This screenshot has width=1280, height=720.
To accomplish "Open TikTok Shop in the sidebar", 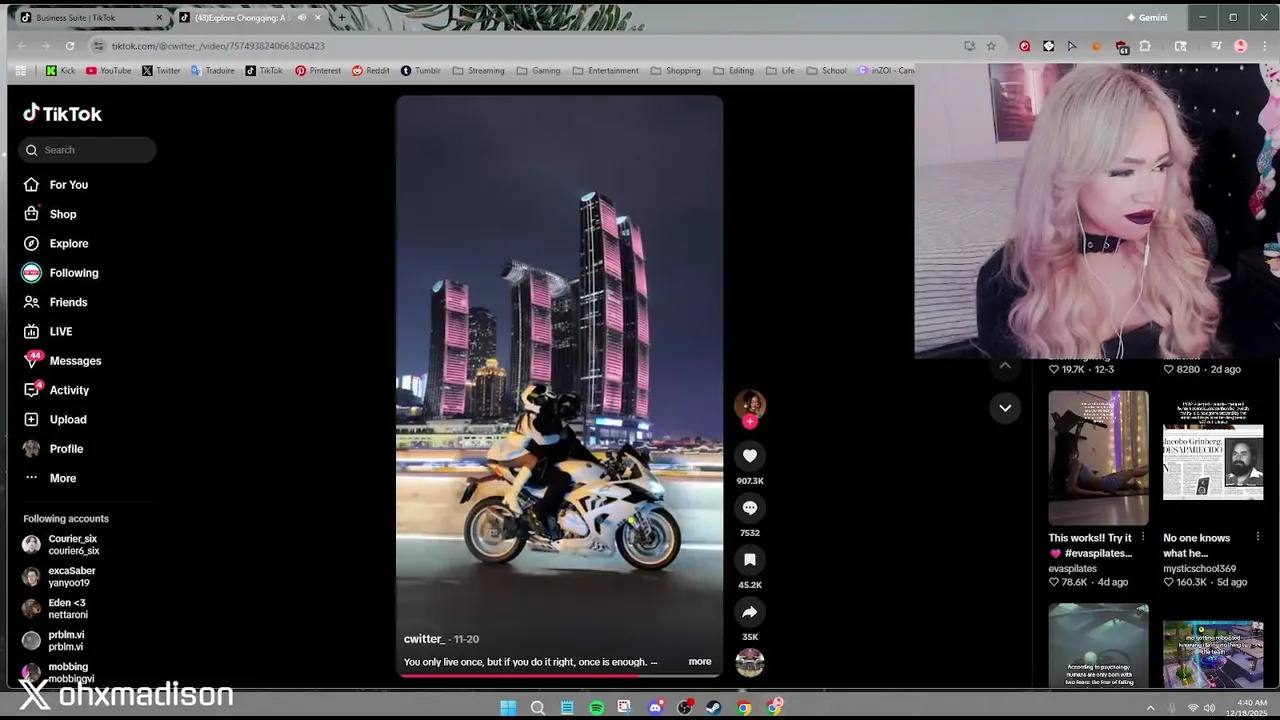I will pos(50,214).
